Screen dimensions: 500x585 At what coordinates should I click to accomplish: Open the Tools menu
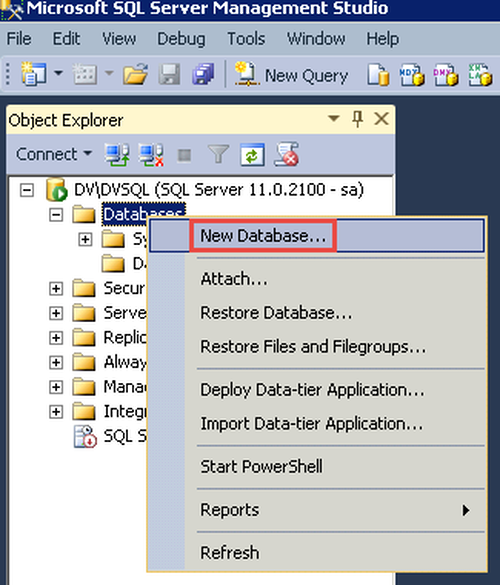click(246, 39)
